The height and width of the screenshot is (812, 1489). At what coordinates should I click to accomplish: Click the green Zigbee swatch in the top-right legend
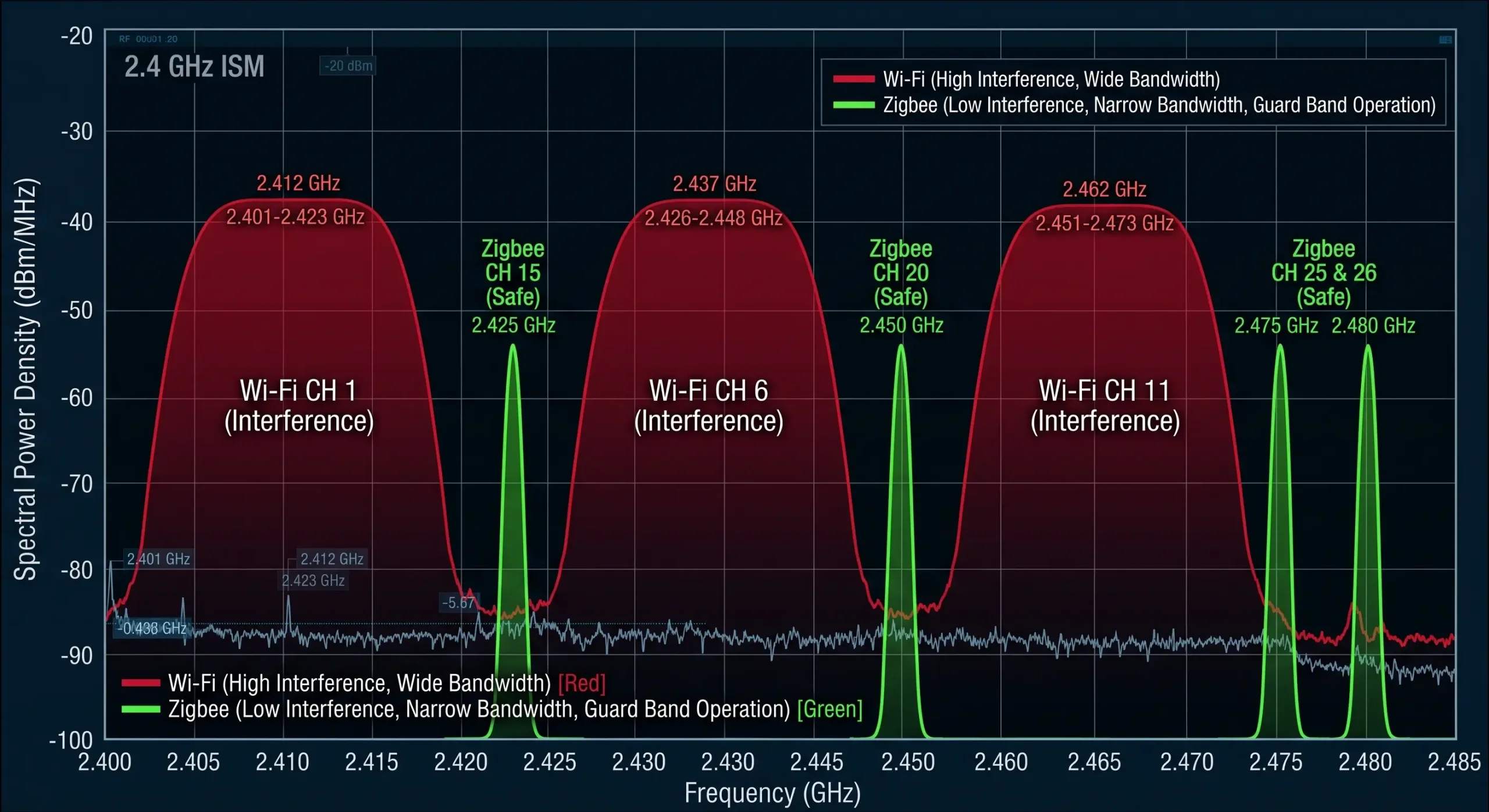(854, 105)
